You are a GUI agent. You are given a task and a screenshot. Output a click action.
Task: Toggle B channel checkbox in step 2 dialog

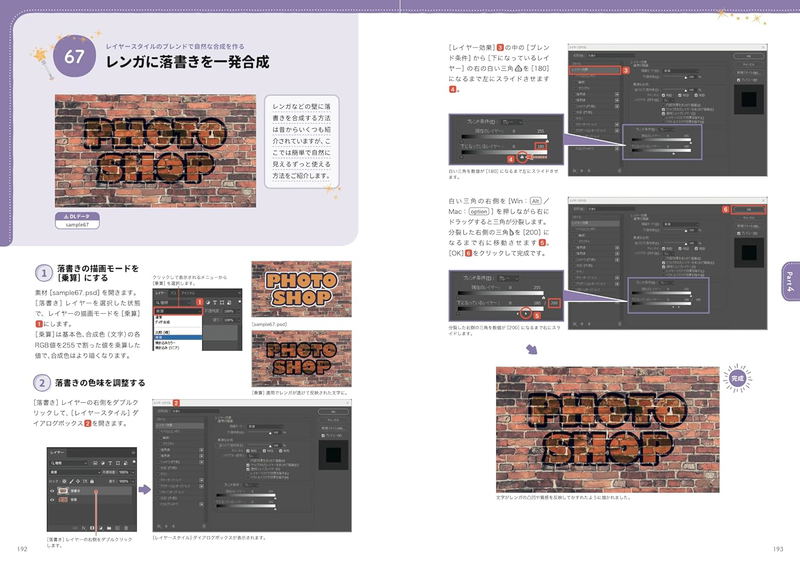point(281,451)
